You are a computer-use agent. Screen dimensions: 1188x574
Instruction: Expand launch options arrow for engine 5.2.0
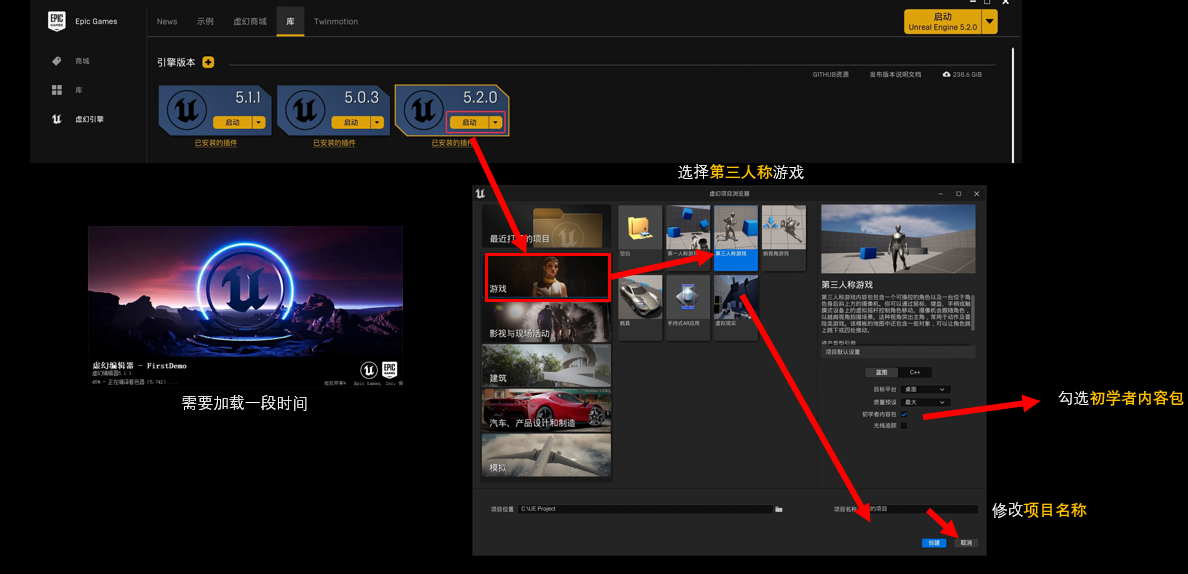(x=496, y=122)
